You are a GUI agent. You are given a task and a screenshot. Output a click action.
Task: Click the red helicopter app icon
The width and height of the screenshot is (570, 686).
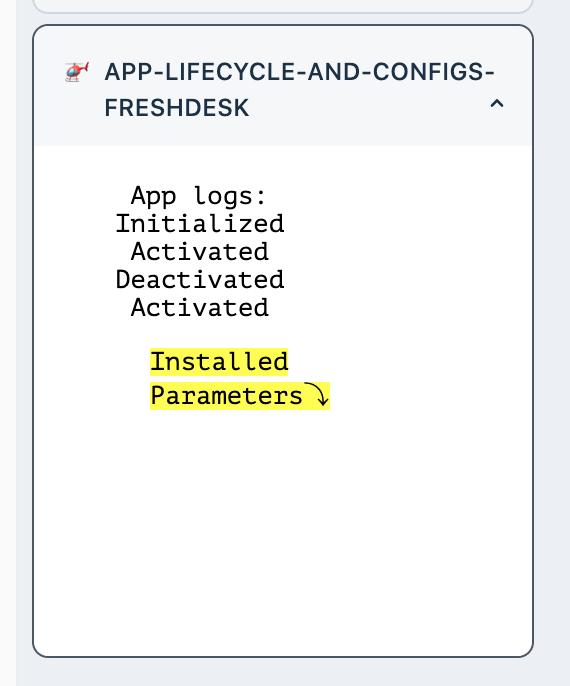[77, 72]
